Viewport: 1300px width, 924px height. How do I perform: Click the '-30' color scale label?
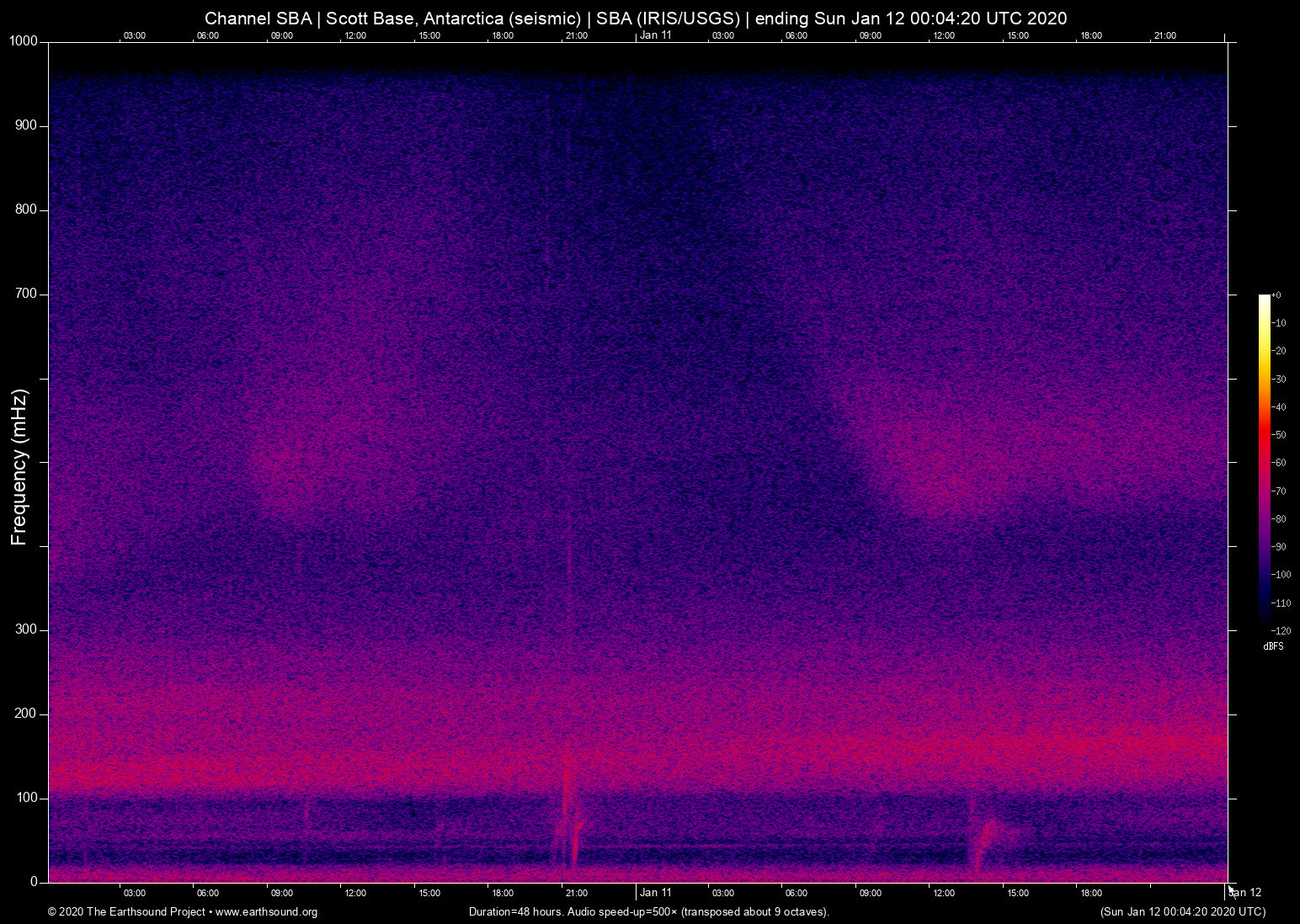pyautogui.click(x=1279, y=380)
